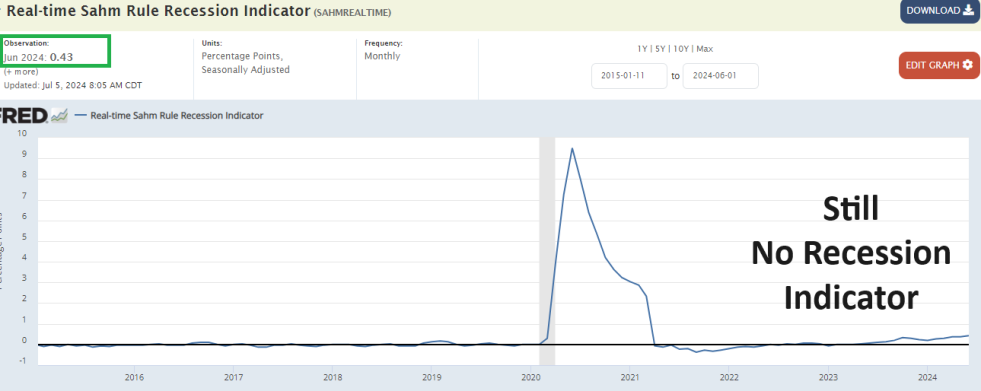Open the EDIT GRAPH panel
Viewport: 981px width, 391px height.
[x=939, y=65]
